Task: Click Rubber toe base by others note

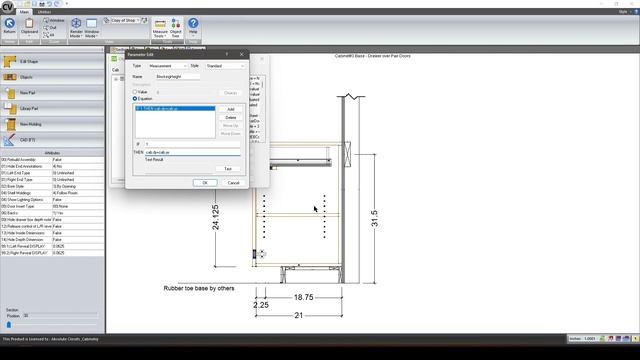Action: (199, 288)
